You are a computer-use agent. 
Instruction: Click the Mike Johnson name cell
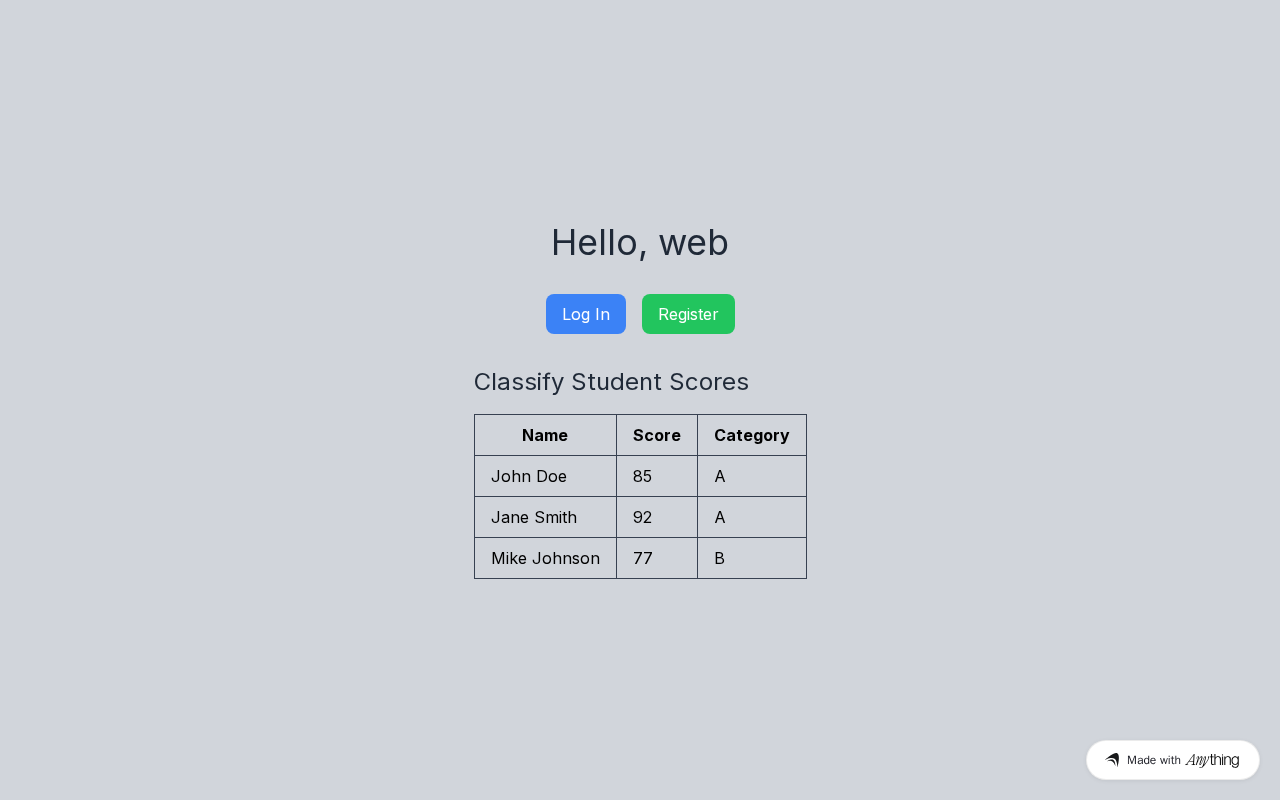(545, 558)
